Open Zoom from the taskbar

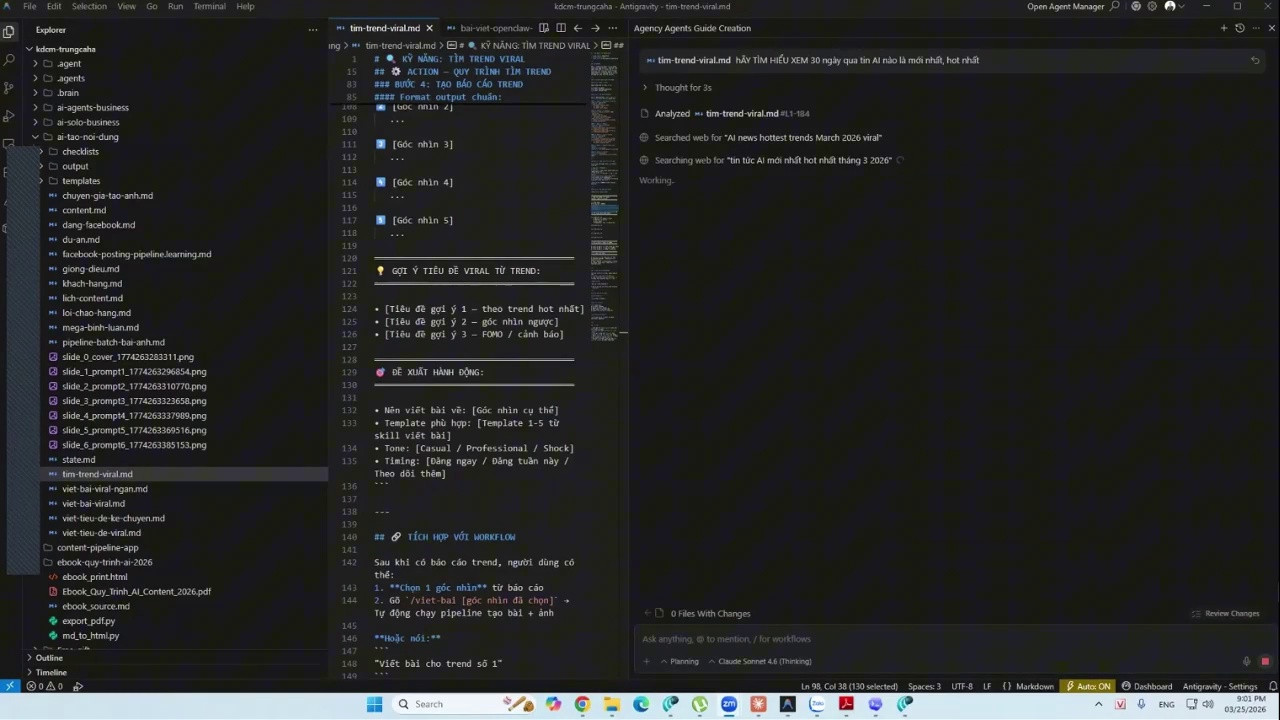[x=728, y=704]
